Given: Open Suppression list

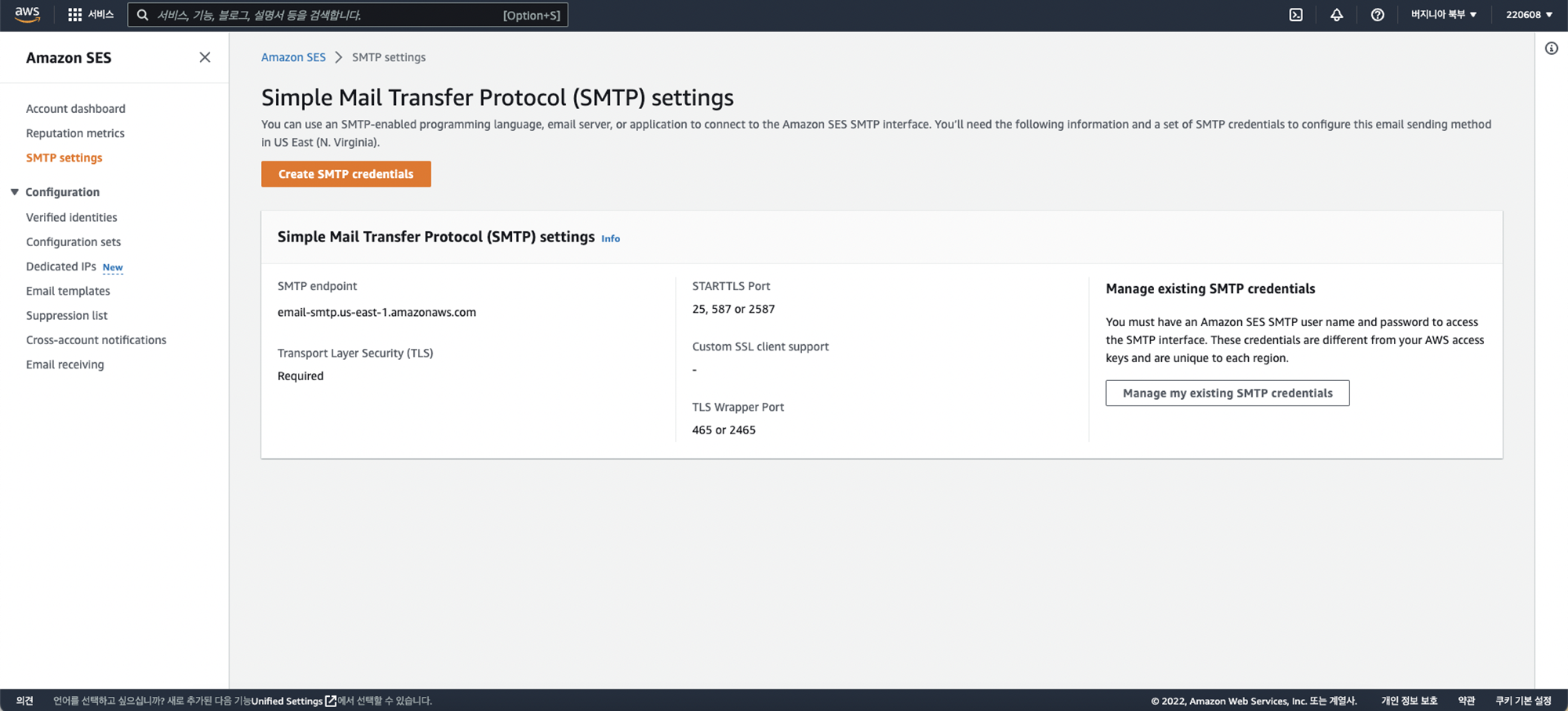Looking at the screenshot, I should click(x=67, y=315).
